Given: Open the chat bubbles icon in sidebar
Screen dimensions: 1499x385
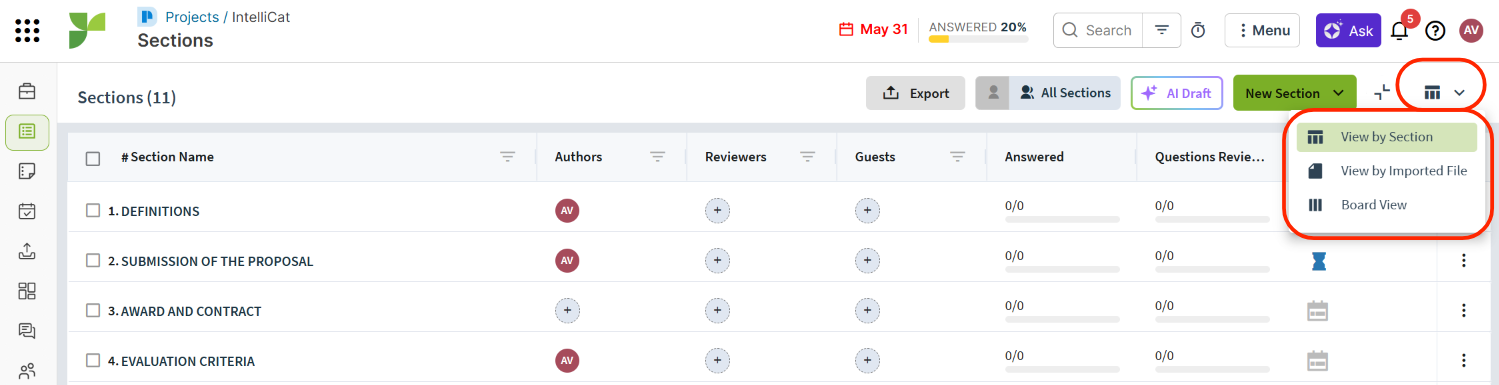Looking at the screenshot, I should pos(28,331).
